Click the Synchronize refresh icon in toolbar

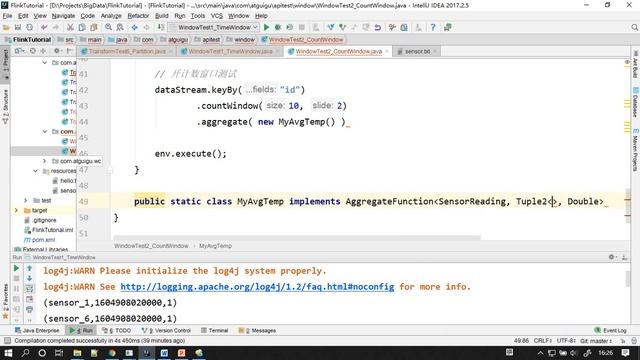click(29, 27)
